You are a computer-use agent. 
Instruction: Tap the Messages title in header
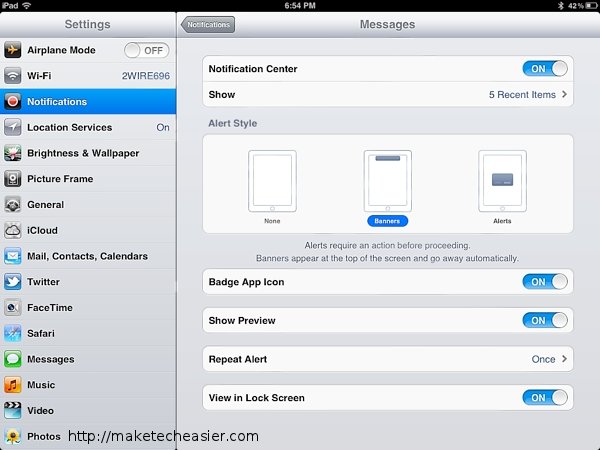click(387, 24)
